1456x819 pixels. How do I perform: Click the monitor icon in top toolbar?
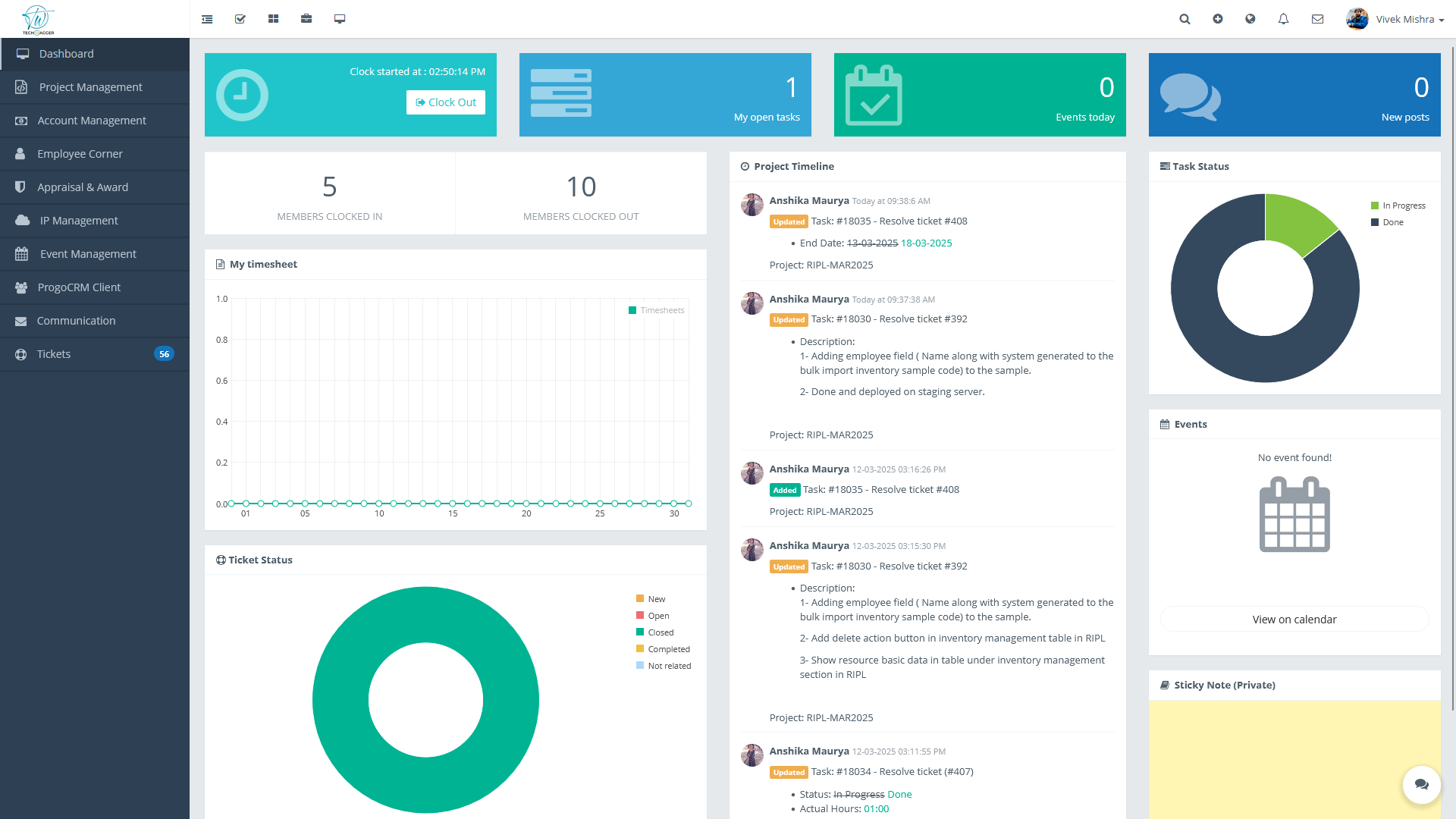pyautogui.click(x=340, y=19)
